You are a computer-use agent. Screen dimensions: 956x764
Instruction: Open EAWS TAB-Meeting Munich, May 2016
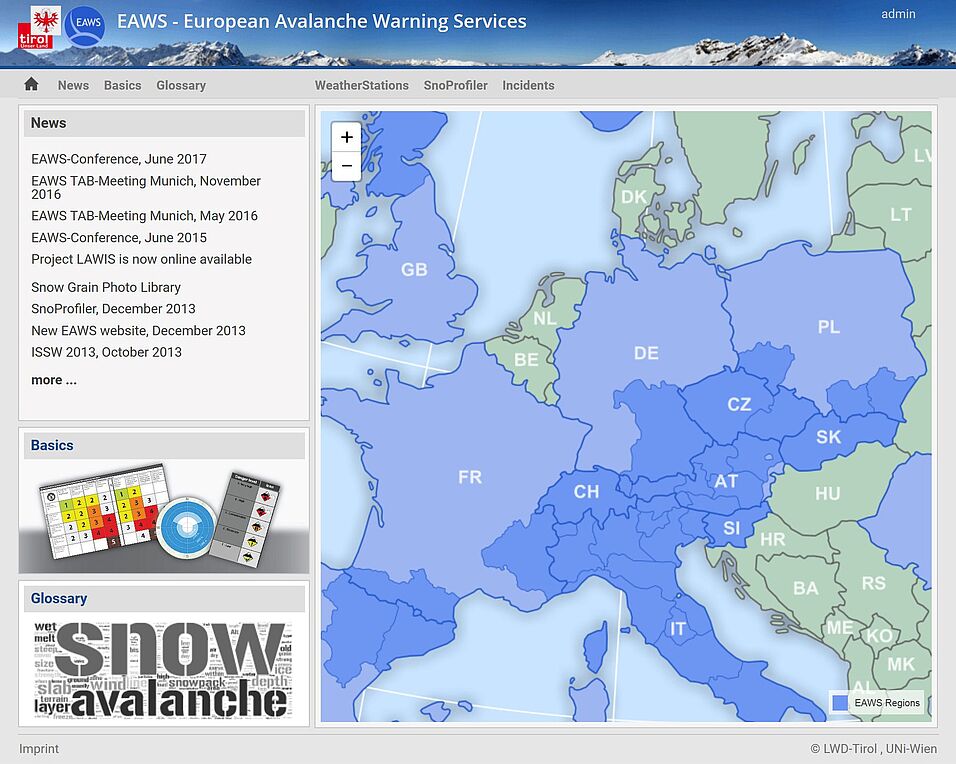(144, 216)
